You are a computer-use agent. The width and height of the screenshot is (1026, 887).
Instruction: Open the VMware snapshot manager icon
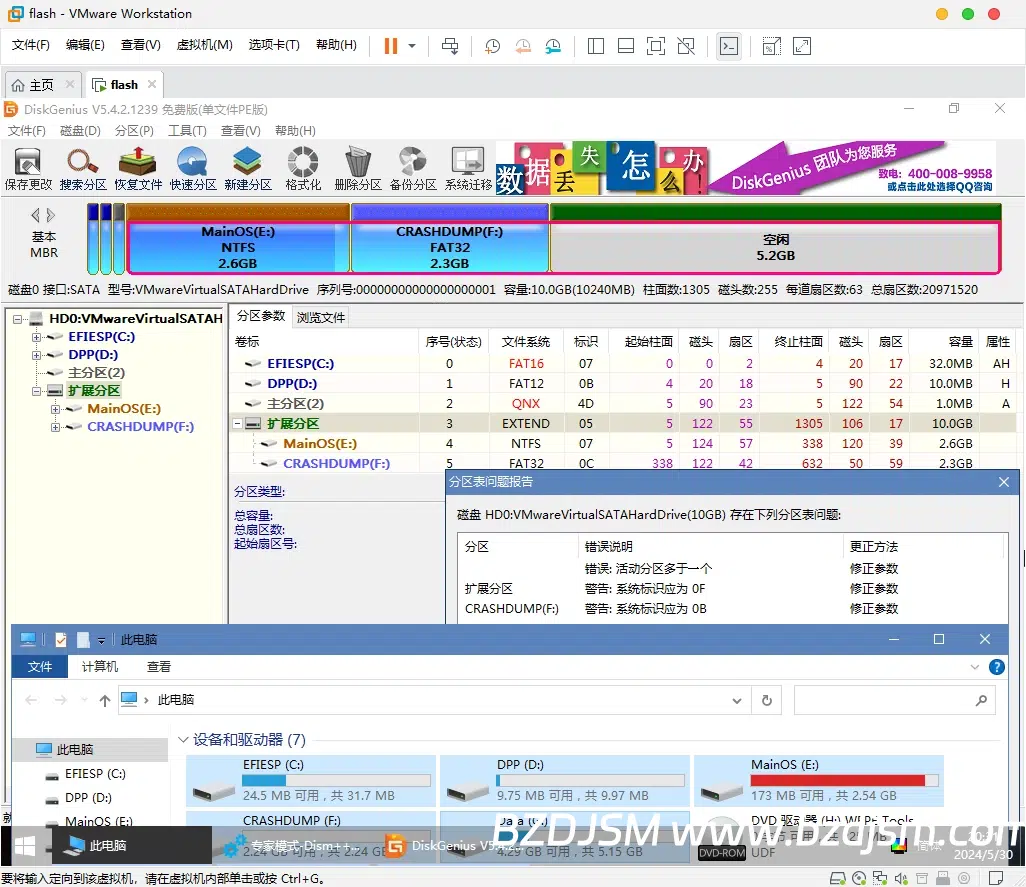554,46
